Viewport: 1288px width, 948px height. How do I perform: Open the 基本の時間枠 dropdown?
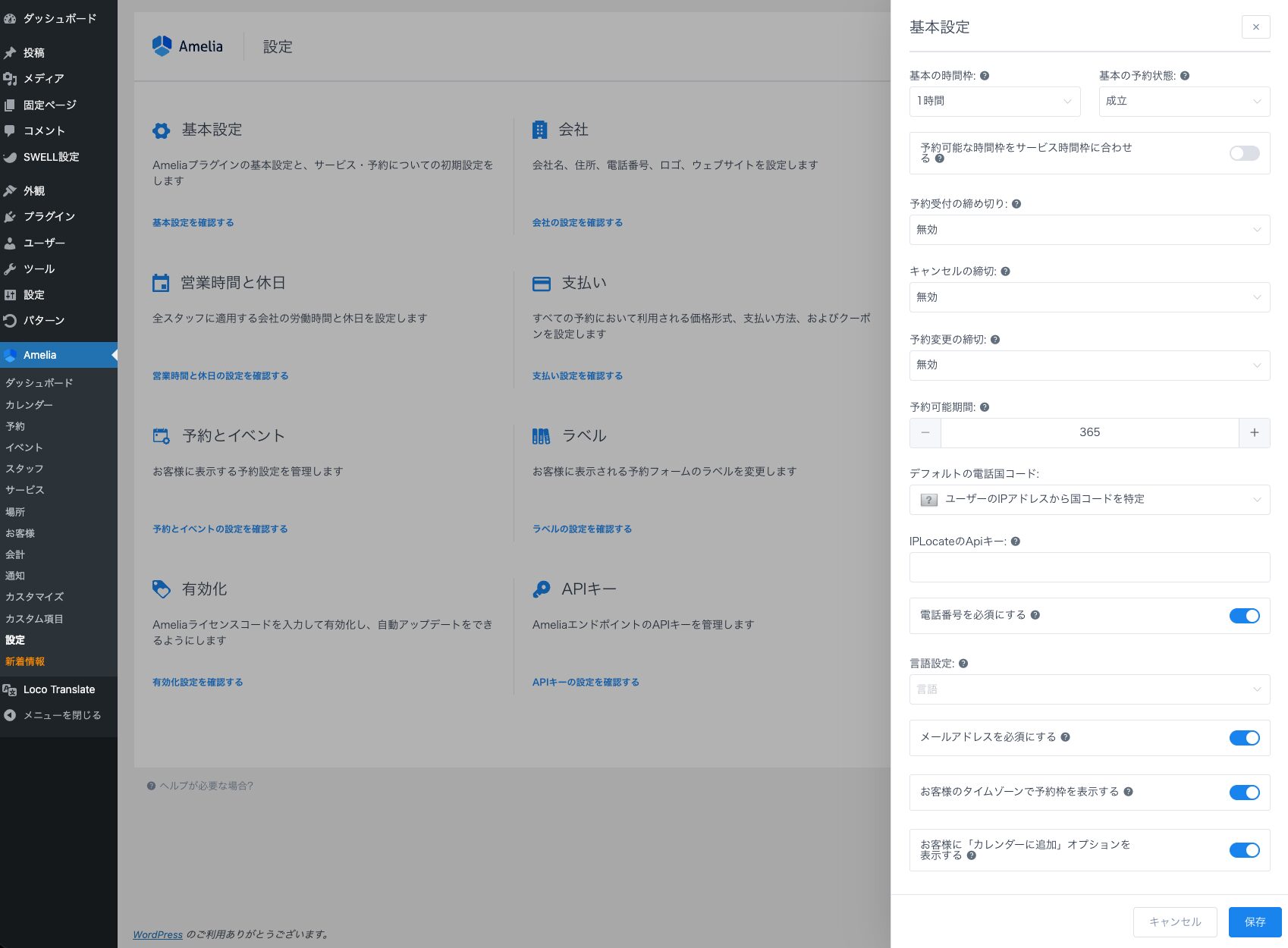point(994,102)
